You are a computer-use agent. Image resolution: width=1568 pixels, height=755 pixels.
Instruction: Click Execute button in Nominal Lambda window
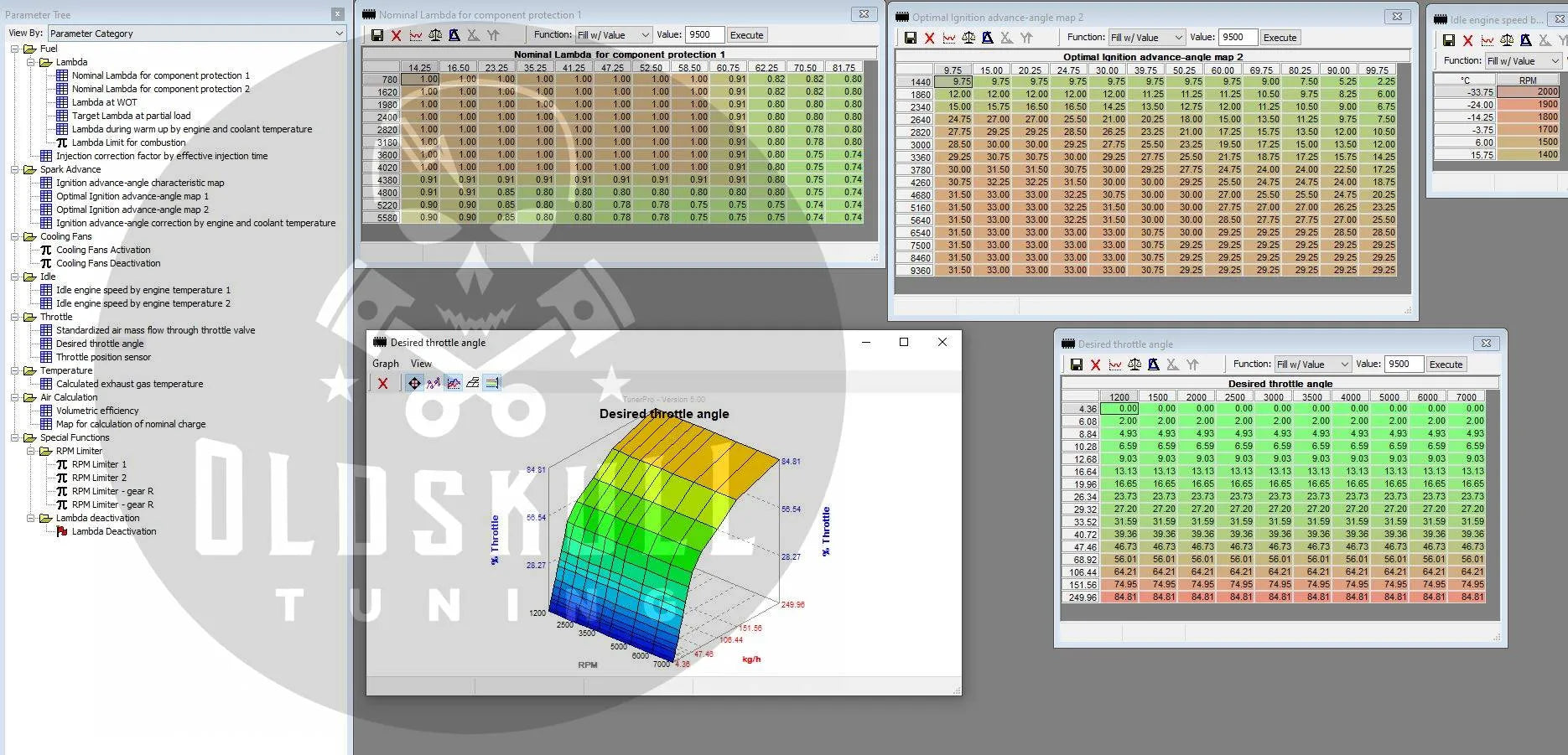(746, 35)
